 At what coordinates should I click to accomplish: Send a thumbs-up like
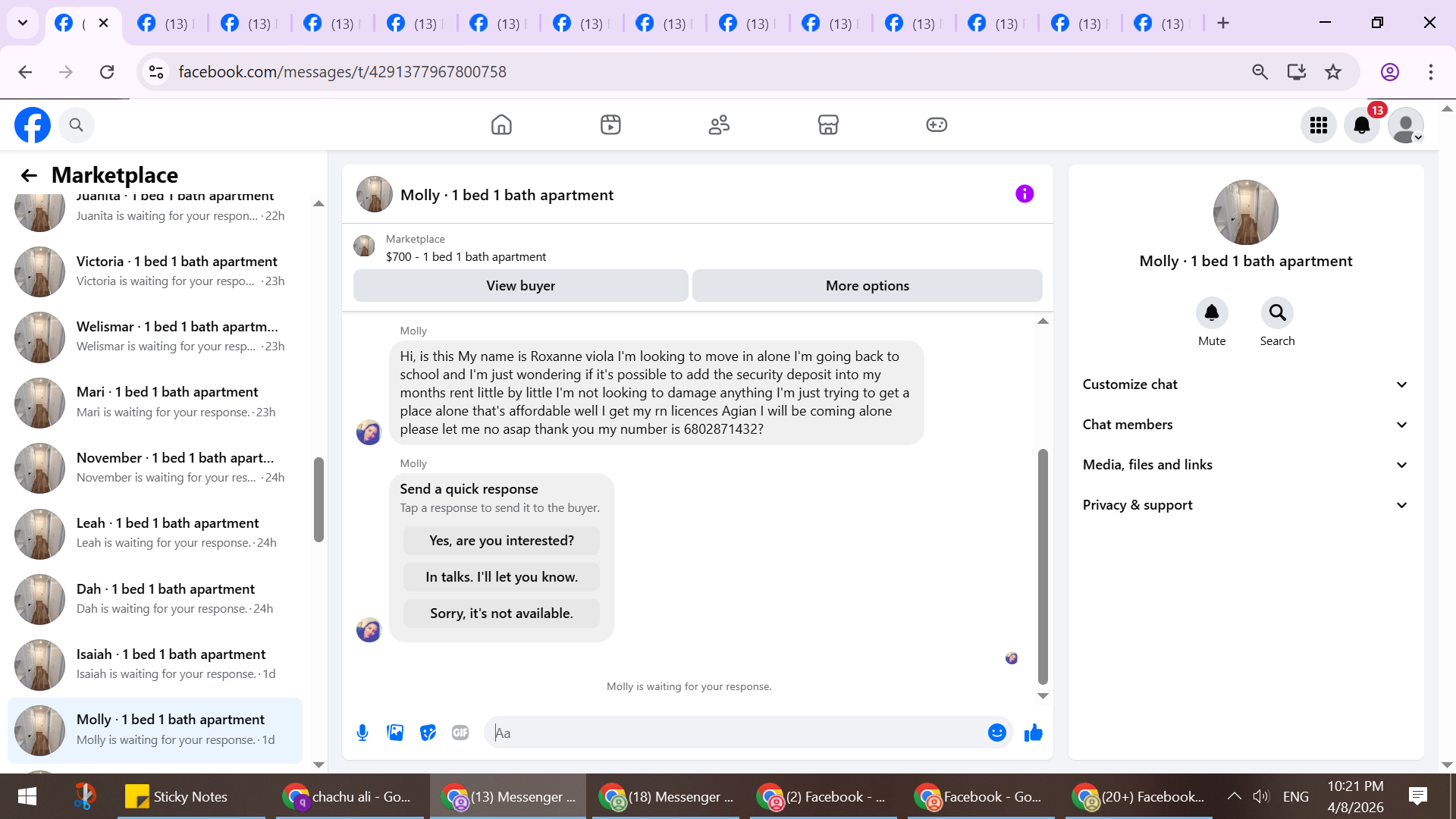coord(1033,733)
